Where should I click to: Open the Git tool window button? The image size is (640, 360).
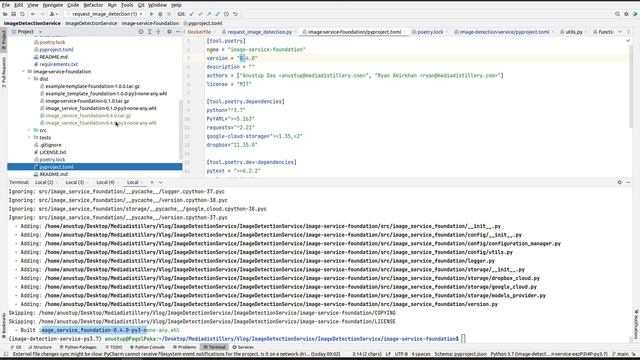click(16, 347)
